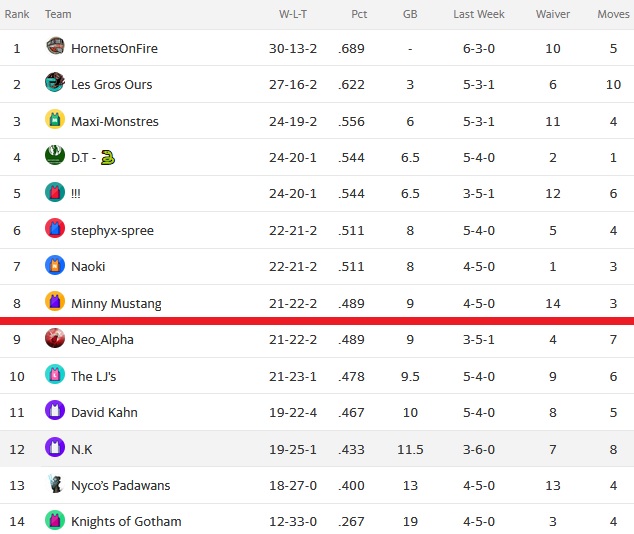
Task: Sort table by W-L-T column header
Action: [293, 14]
